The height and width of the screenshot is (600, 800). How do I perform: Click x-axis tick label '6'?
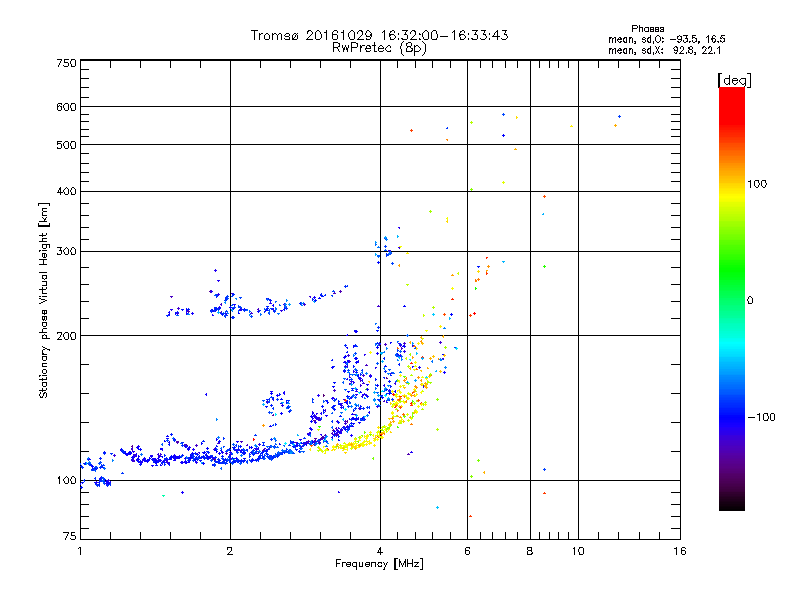click(x=467, y=551)
